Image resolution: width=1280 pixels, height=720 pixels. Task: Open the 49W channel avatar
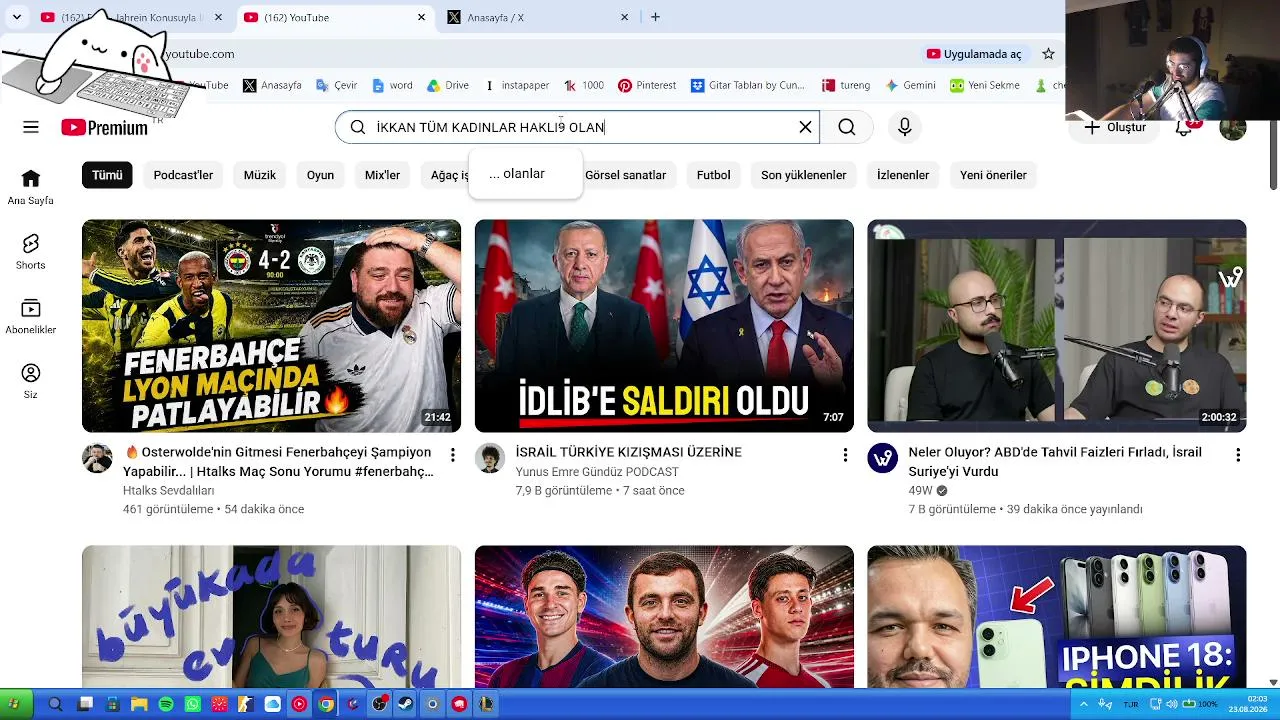coord(883,458)
